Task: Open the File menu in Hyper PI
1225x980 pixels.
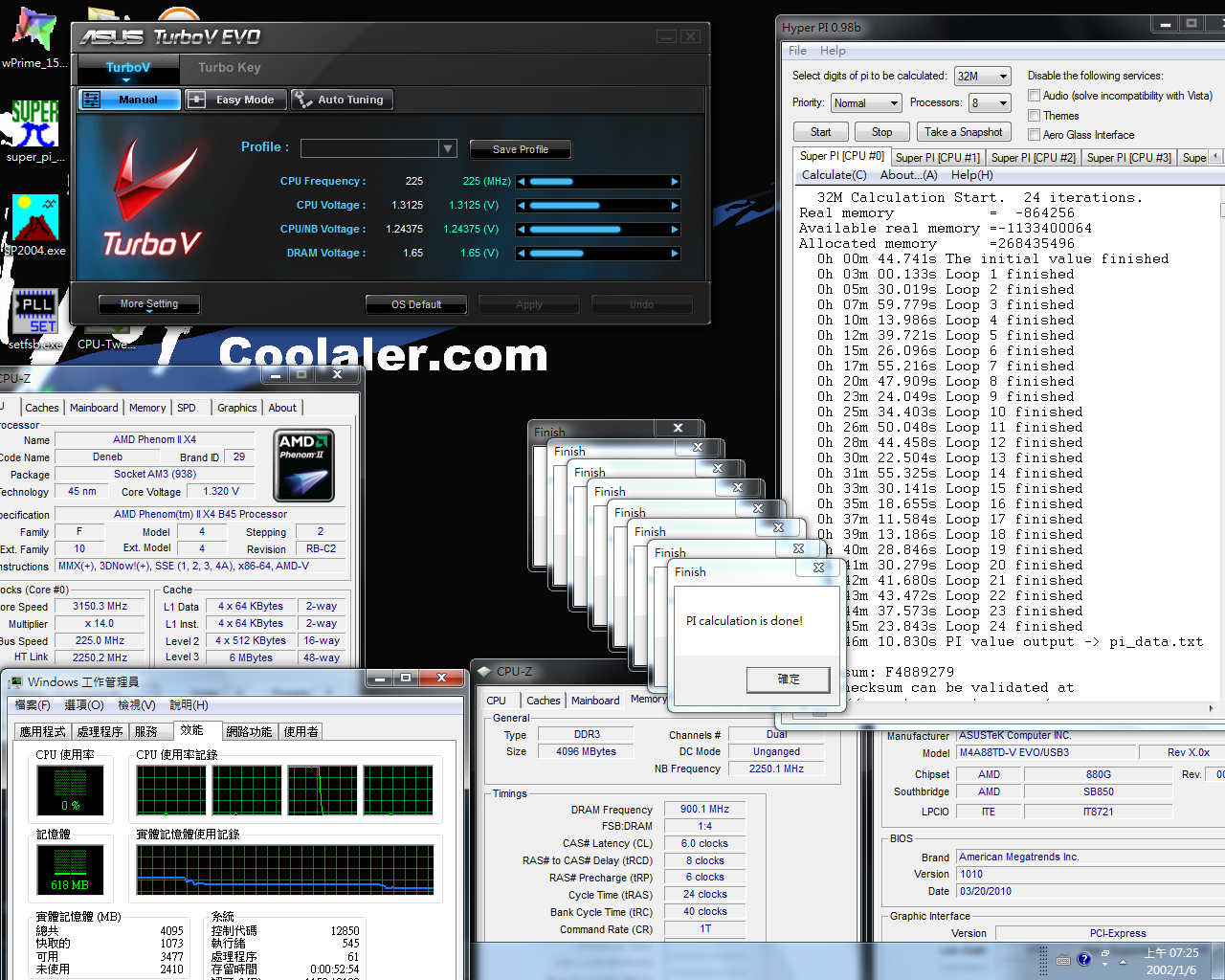Action: [x=797, y=51]
